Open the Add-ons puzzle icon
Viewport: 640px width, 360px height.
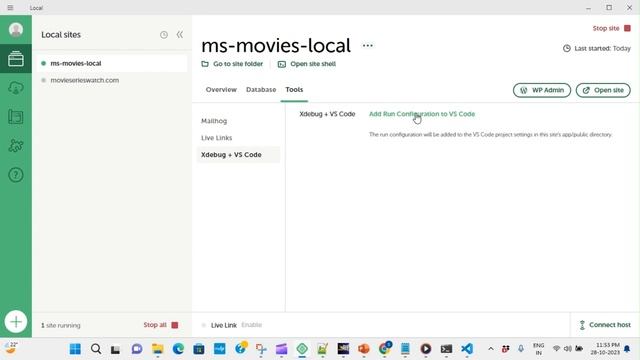(x=16, y=146)
